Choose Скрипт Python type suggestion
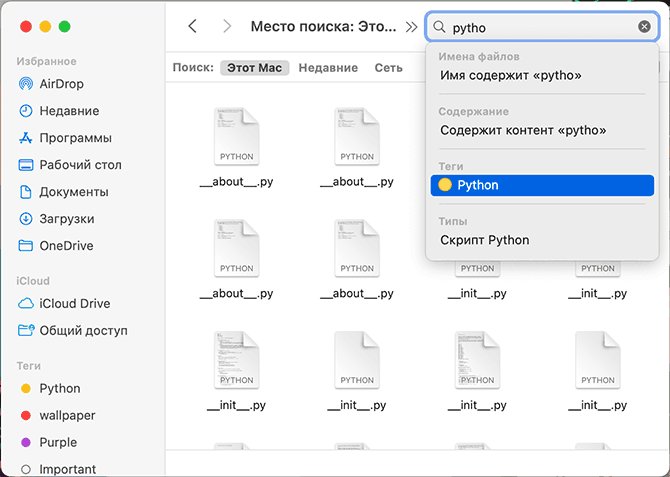 pos(542,240)
